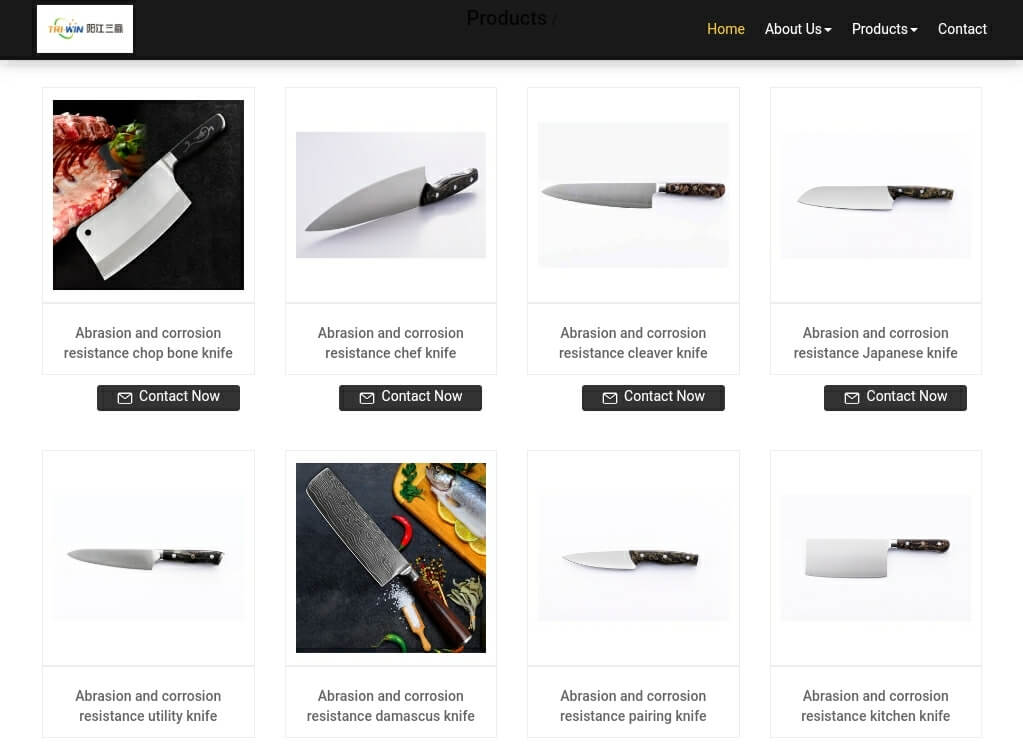
Task: Open pairing knife product title link
Action: (633, 705)
